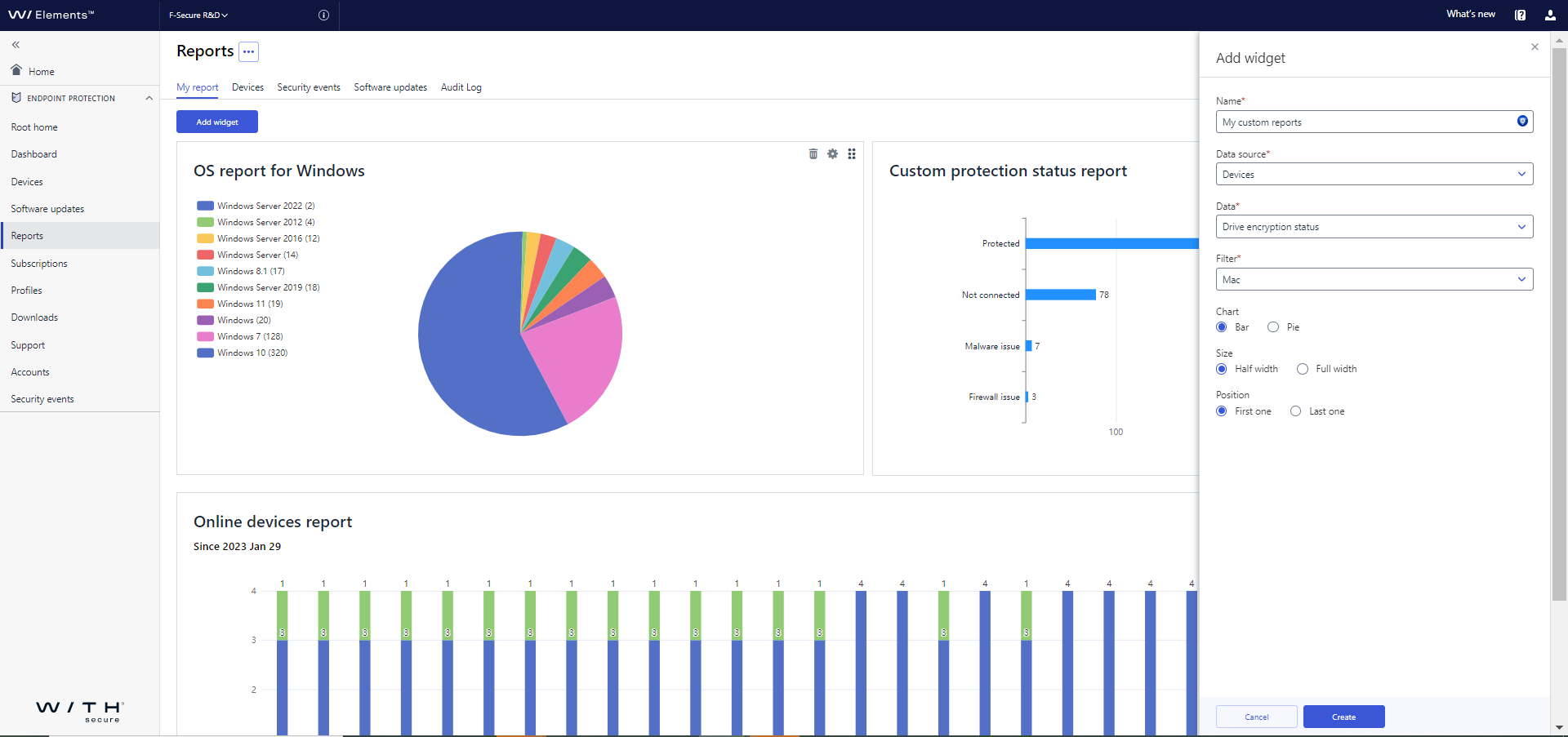The height and width of the screenshot is (737, 1568).
Task: Open Profiles in sidebar
Action: (x=27, y=291)
